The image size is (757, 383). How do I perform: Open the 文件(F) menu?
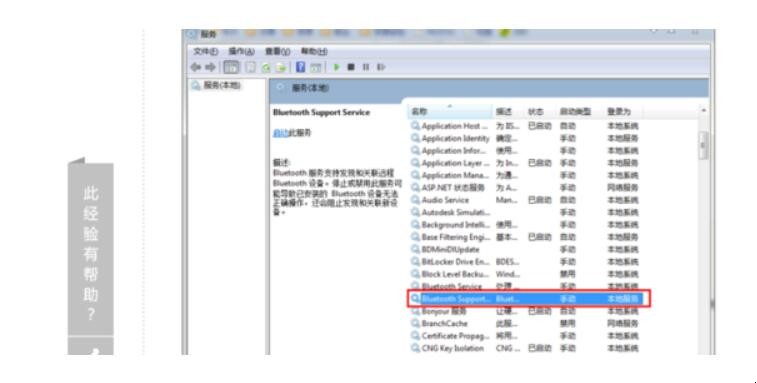[x=206, y=51]
